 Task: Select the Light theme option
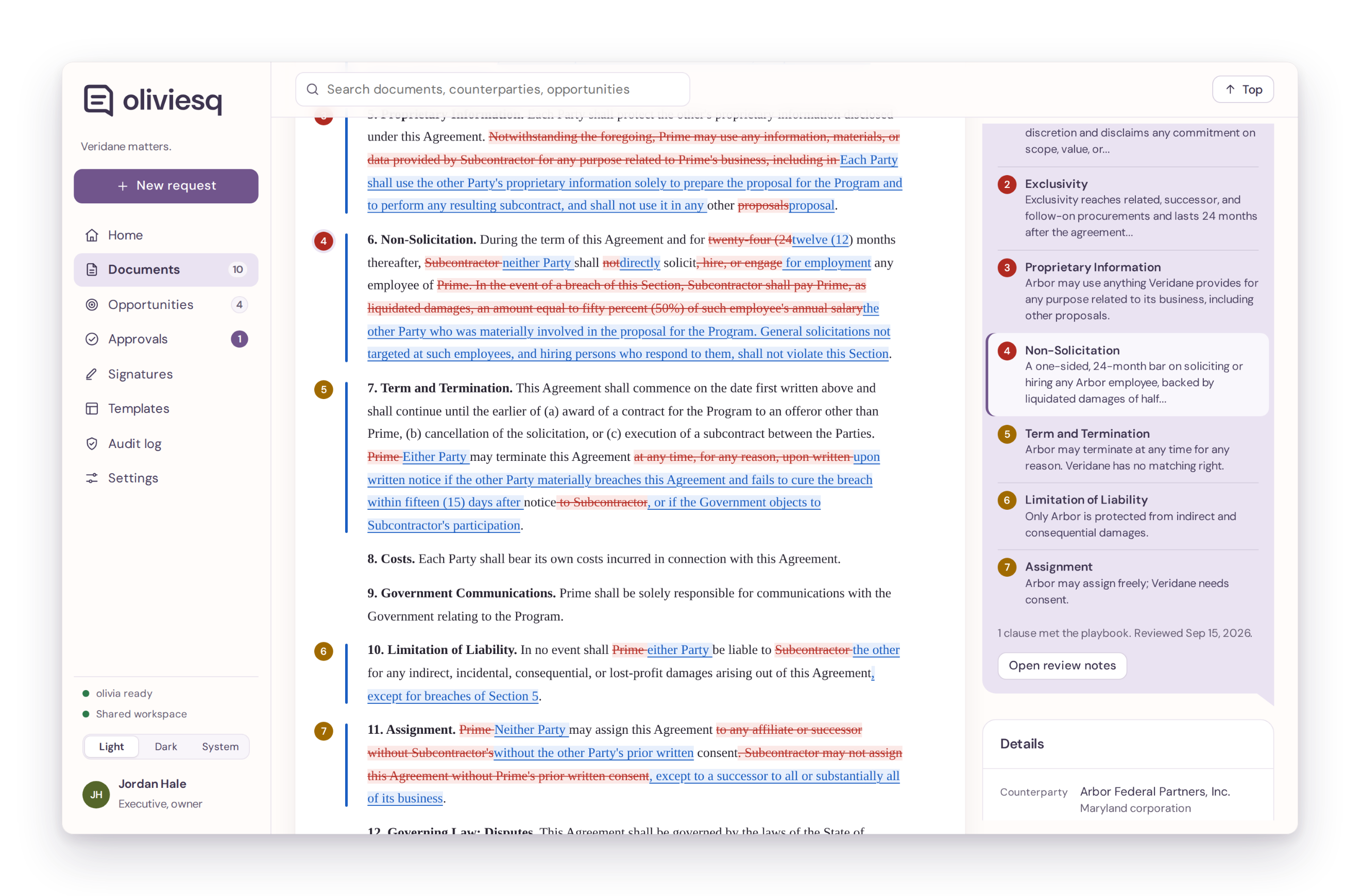pos(111,747)
